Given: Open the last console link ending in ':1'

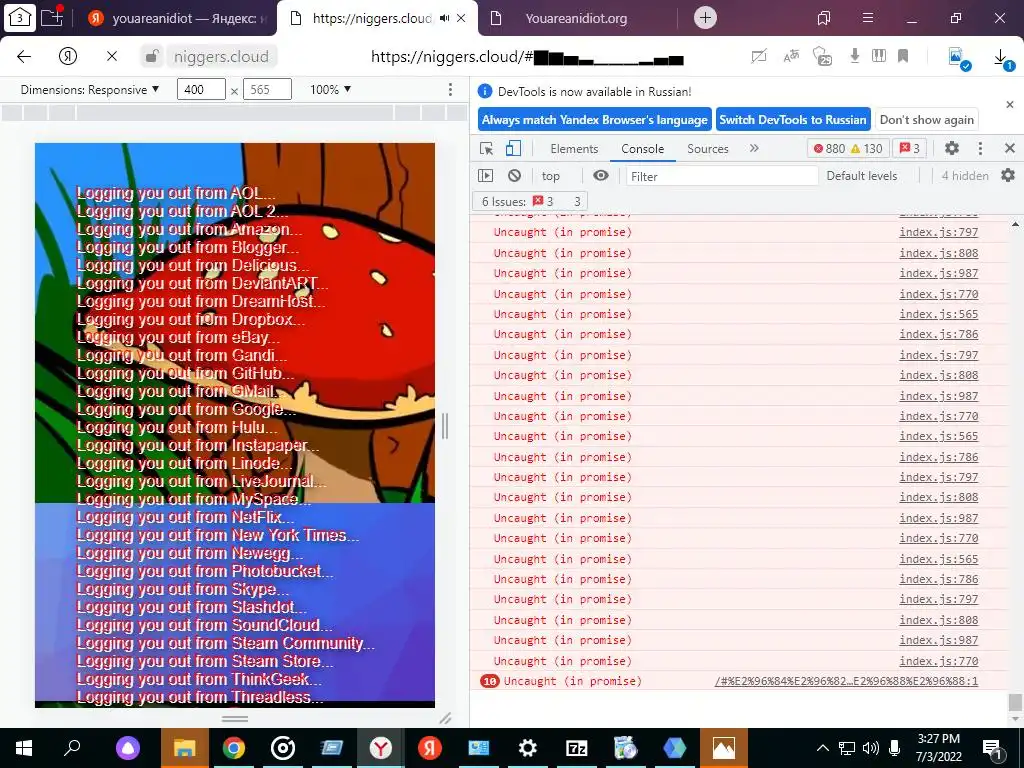Looking at the screenshot, I should [846, 681].
